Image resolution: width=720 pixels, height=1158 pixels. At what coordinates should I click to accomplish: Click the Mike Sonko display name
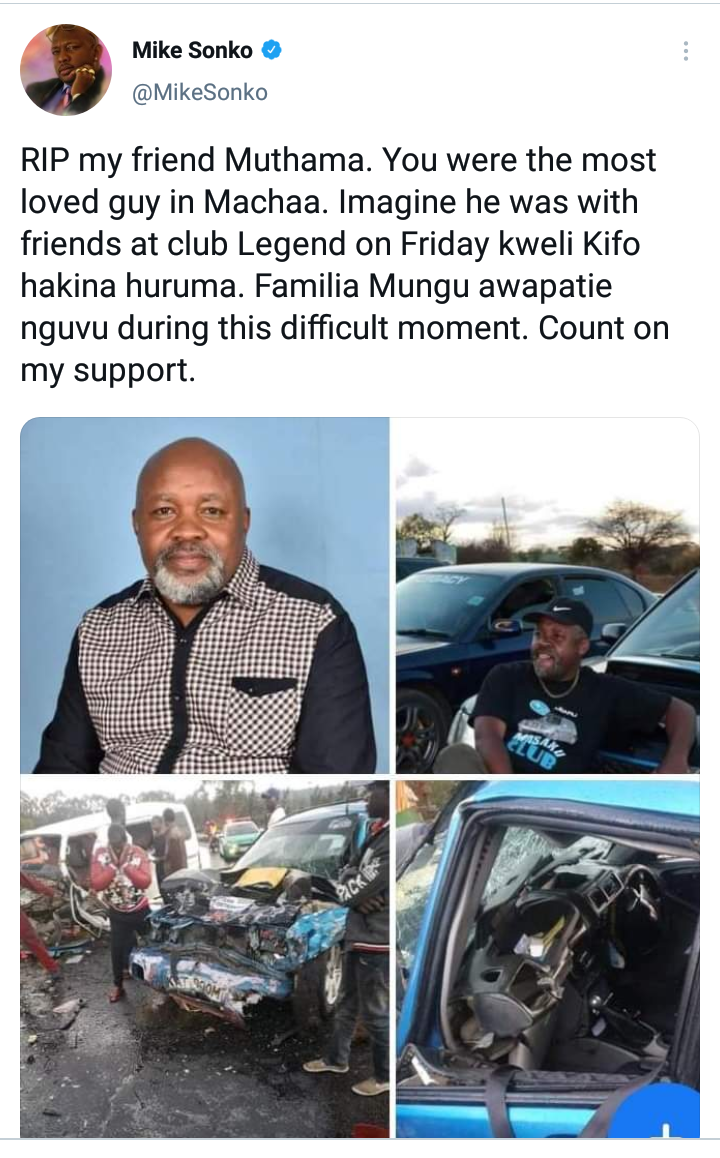point(192,50)
